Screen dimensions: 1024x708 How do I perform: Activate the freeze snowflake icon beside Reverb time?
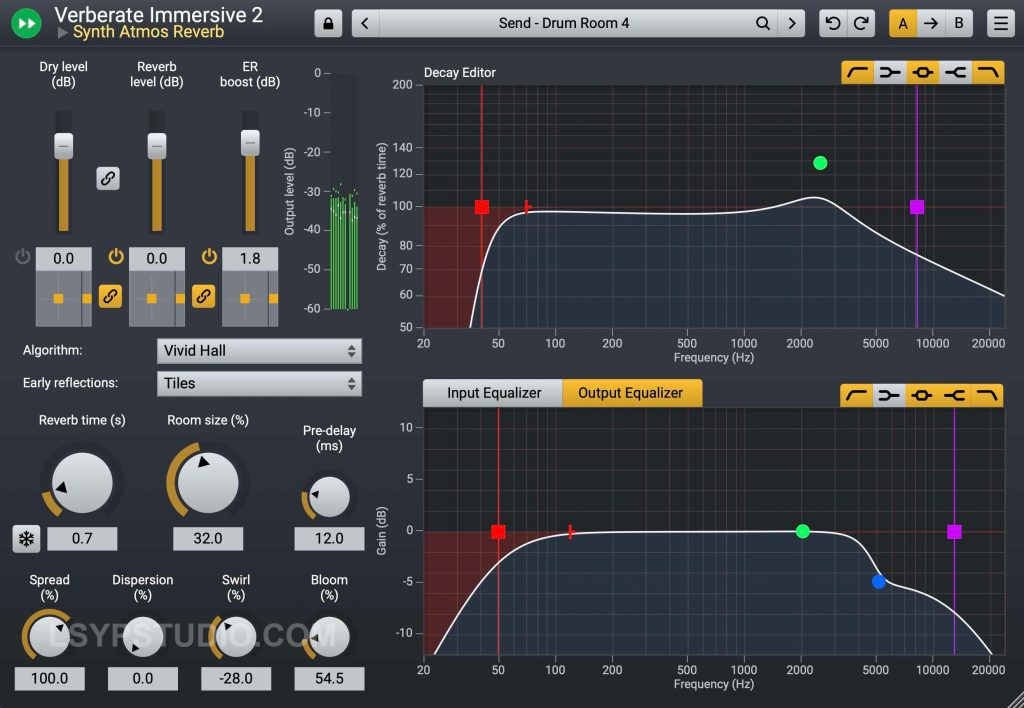(25, 538)
